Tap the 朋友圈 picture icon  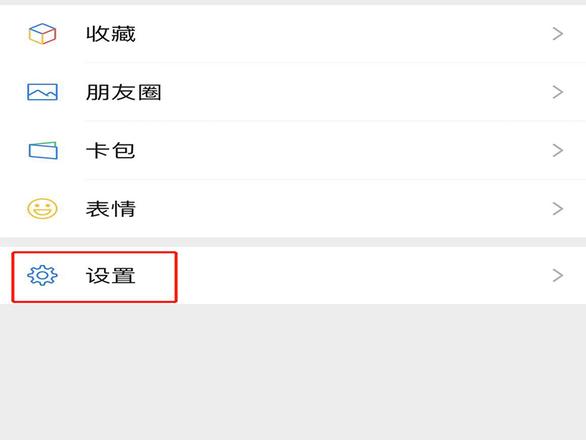(x=42, y=92)
